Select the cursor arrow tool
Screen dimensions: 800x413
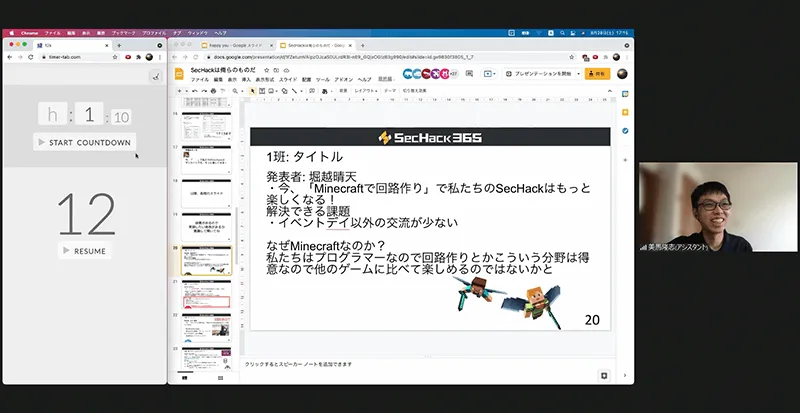[253, 91]
